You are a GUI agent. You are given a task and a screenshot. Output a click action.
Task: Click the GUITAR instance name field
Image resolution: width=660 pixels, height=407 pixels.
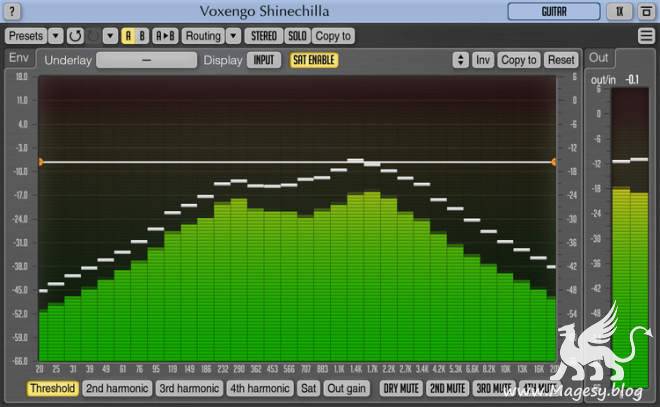554,12
